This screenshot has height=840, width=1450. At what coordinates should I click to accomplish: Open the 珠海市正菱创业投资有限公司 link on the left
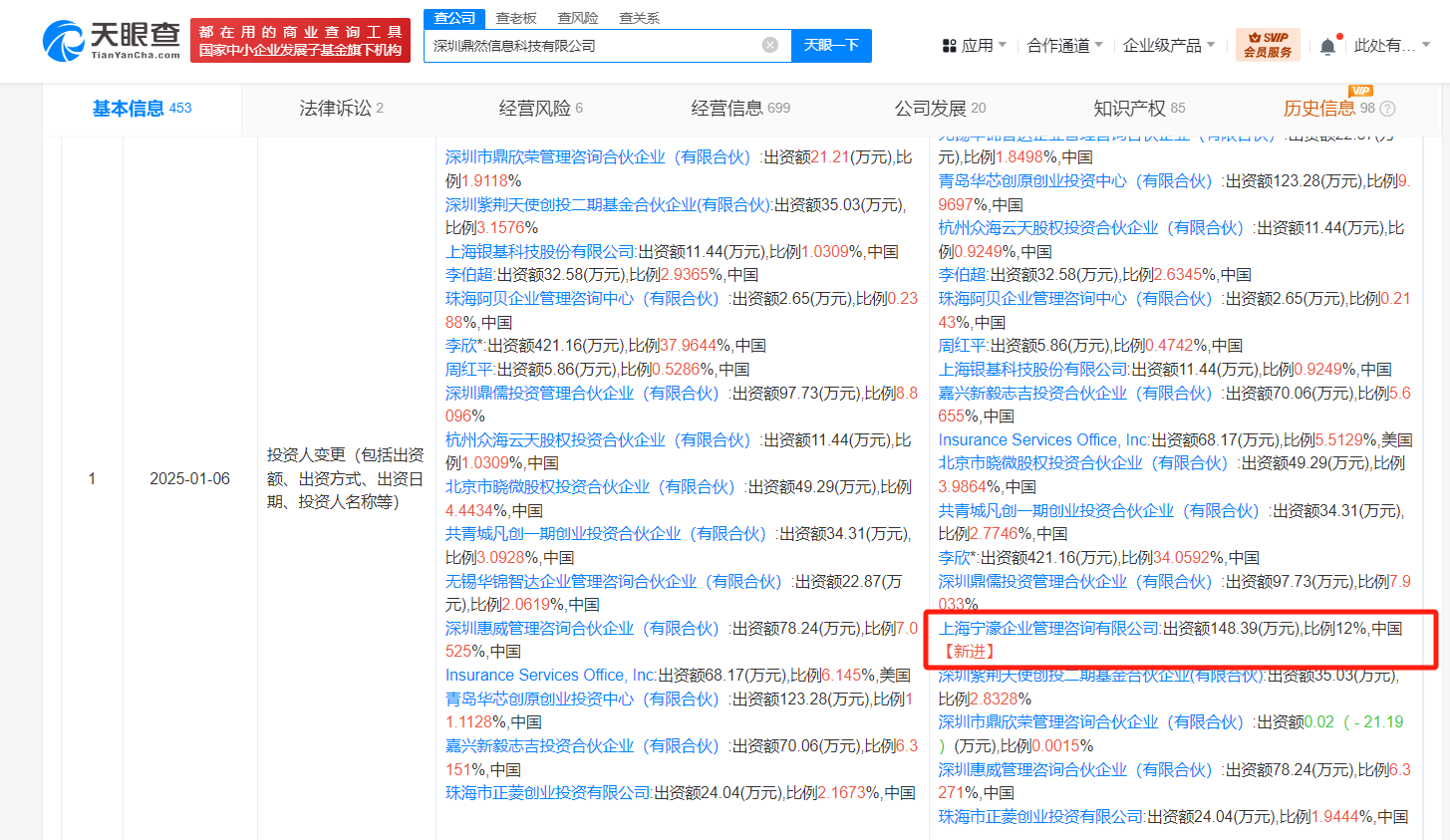pos(548,793)
